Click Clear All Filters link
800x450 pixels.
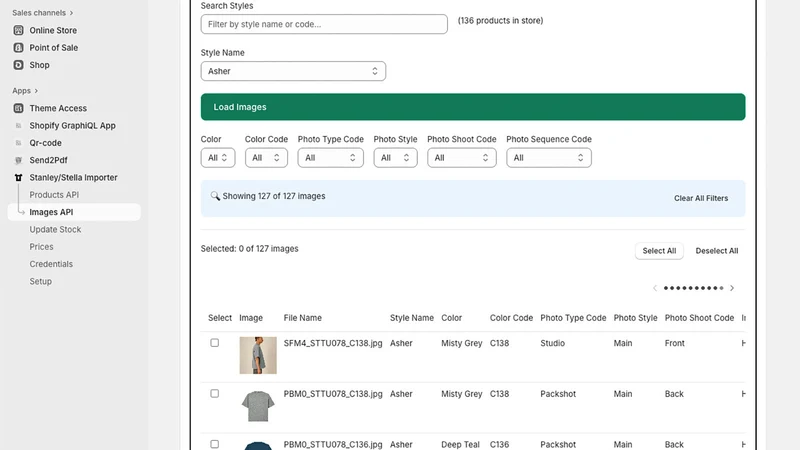click(701, 198)
